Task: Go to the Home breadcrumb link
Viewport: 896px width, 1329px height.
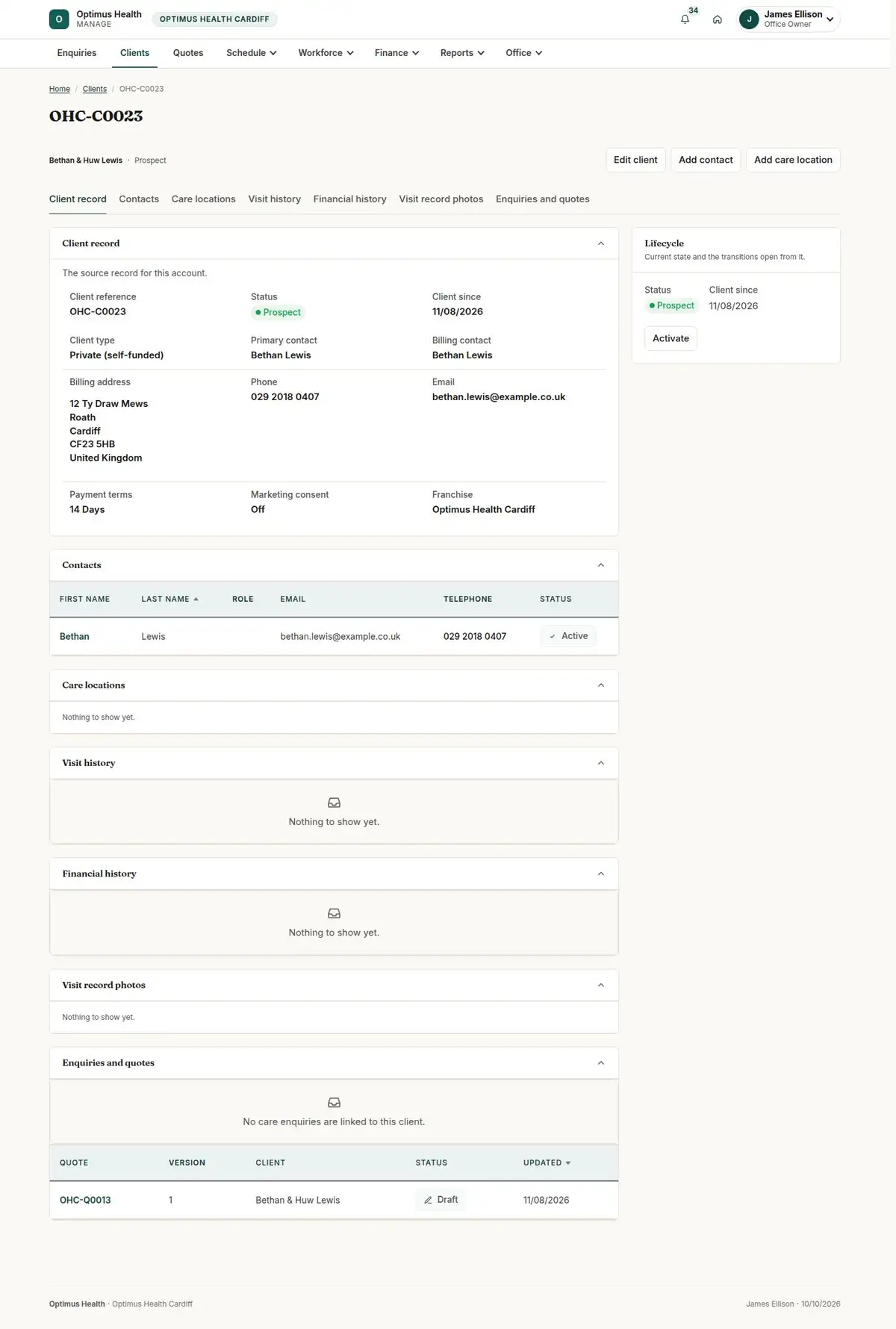Action: tap(60, 89)
